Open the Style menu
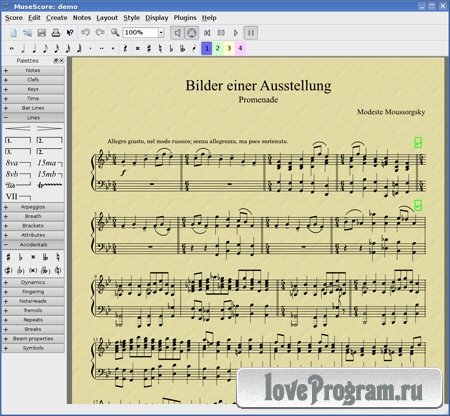This screenshot has width=450, height=416. [x=132, y=18]
